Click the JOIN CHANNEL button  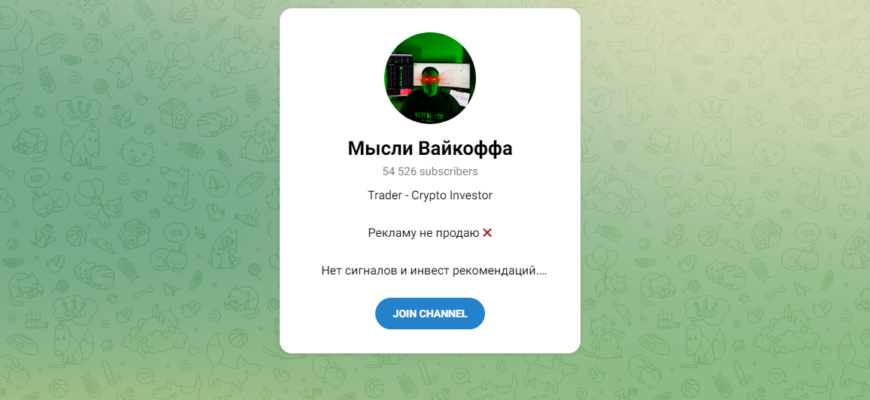[429, 313]
